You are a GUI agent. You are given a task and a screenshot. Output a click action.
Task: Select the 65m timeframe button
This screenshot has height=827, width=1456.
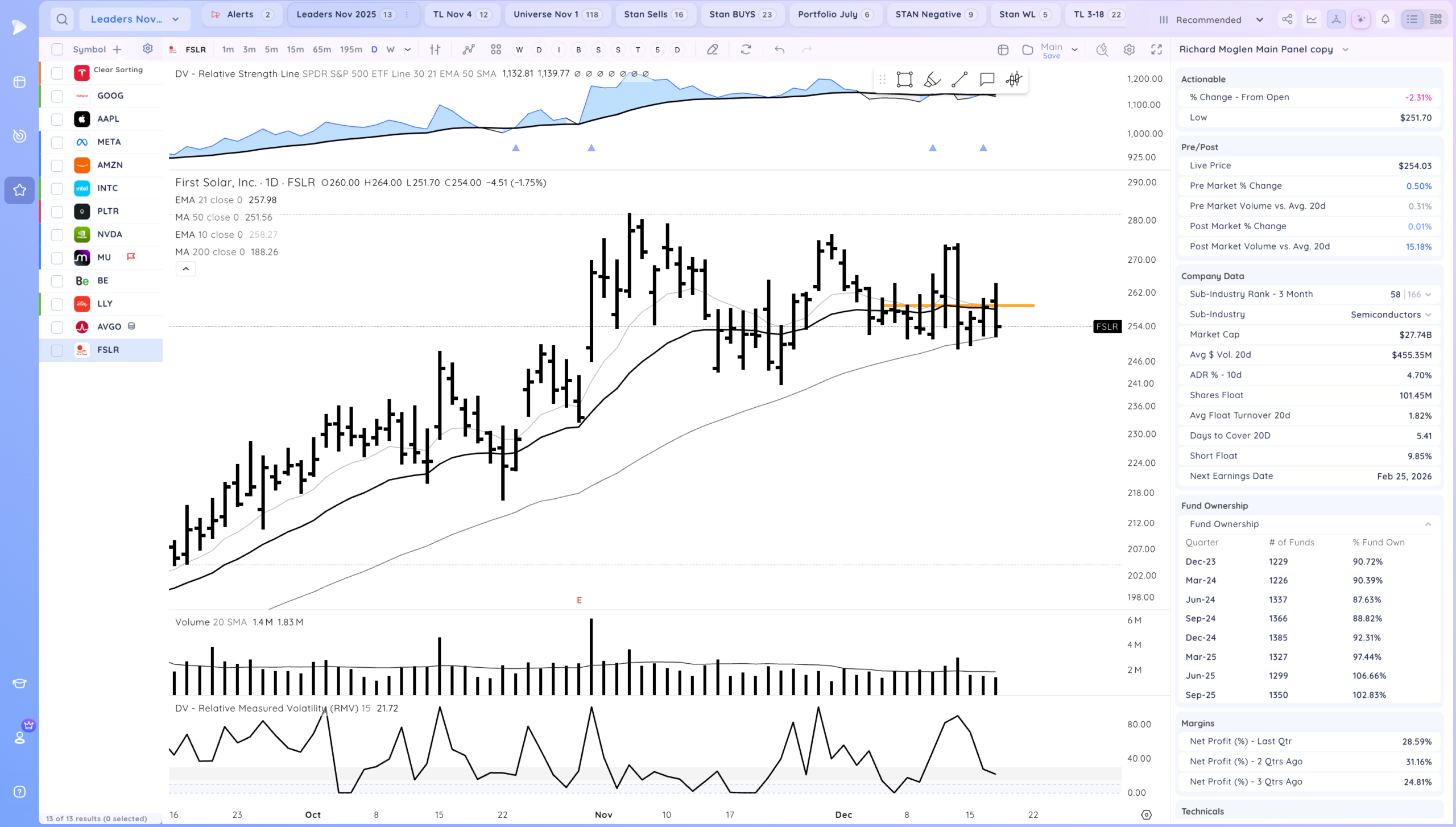321,50
